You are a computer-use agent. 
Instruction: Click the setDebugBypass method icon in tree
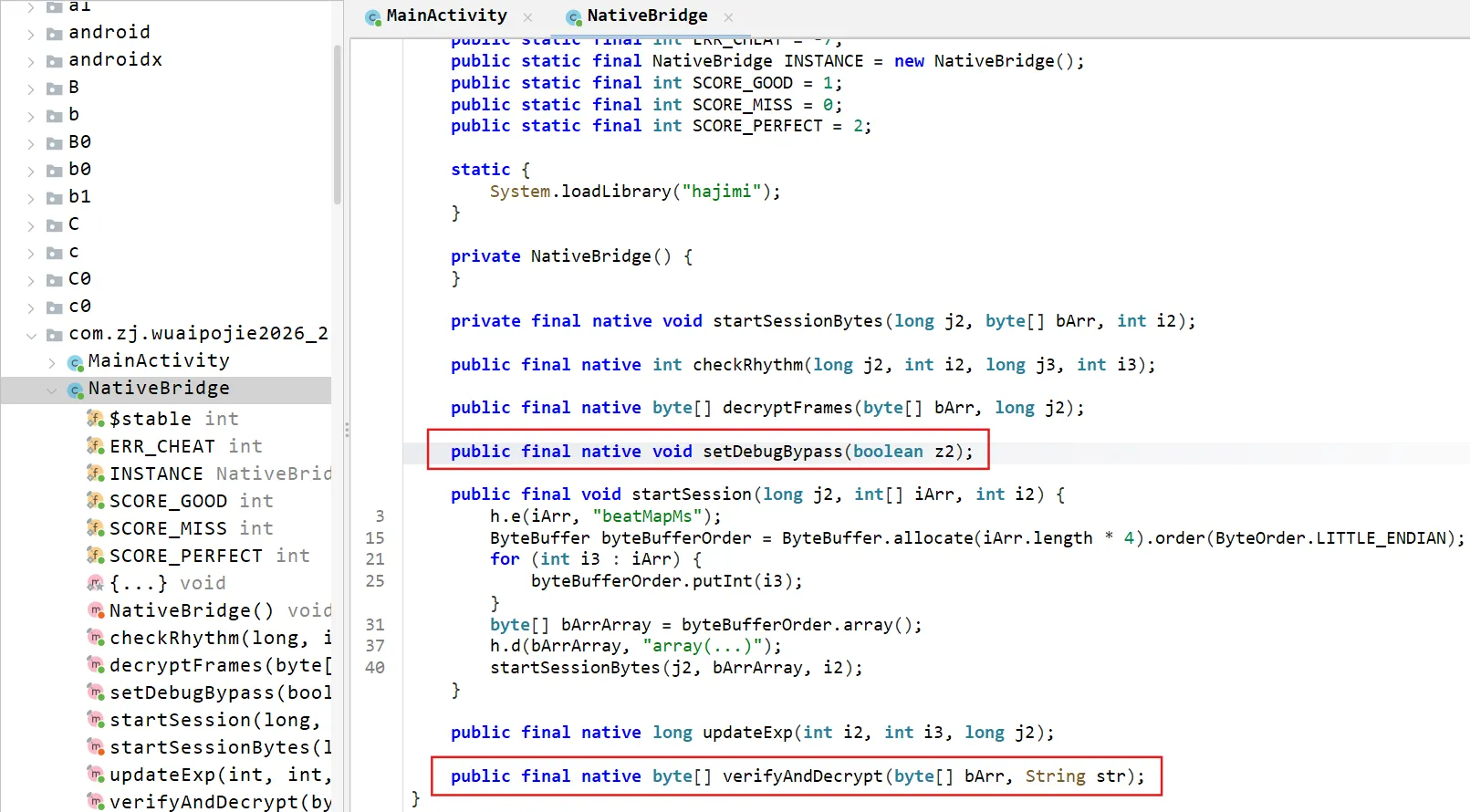pos(95,692)
